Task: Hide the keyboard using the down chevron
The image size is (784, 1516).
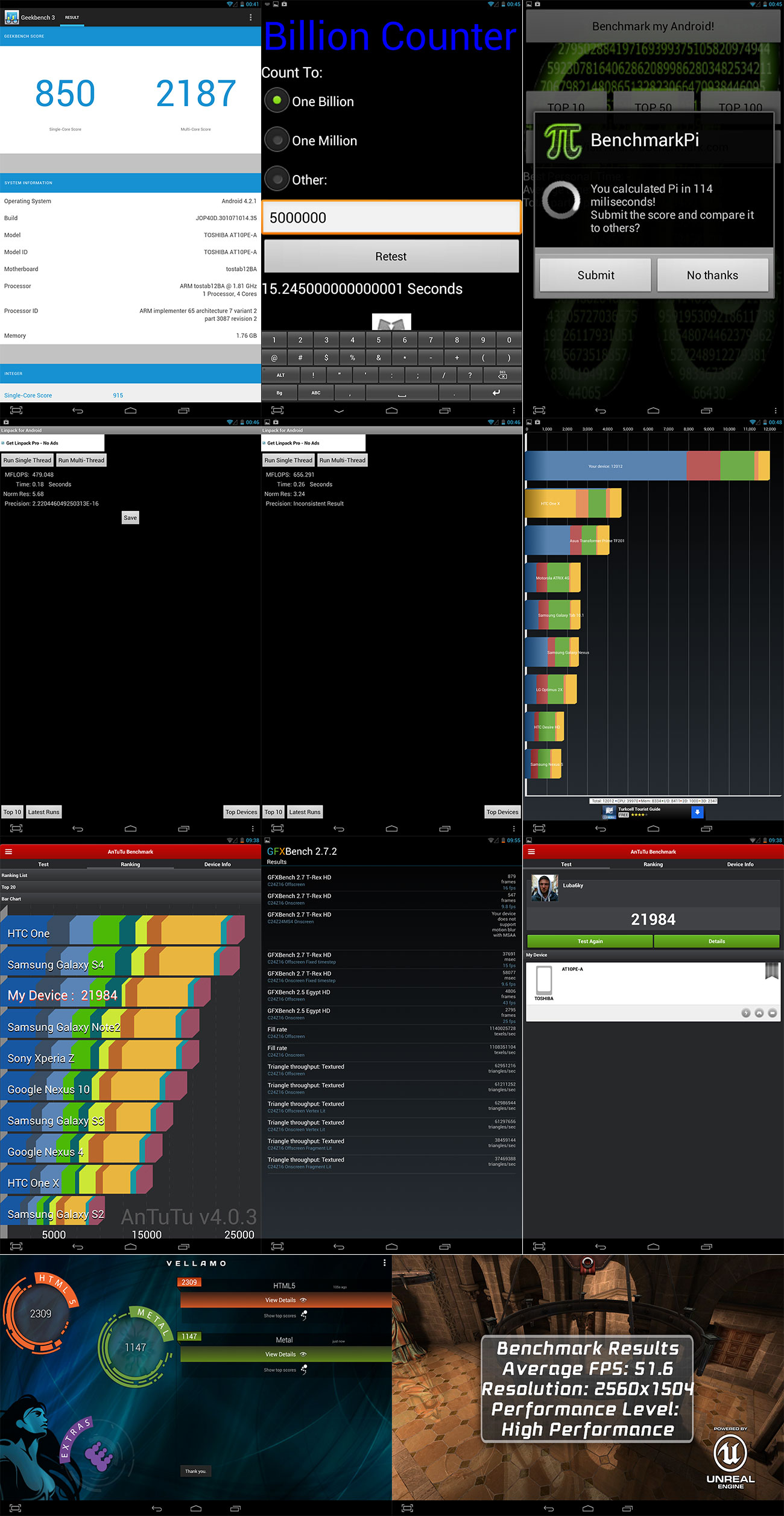Action: click(x=339, y=411)
